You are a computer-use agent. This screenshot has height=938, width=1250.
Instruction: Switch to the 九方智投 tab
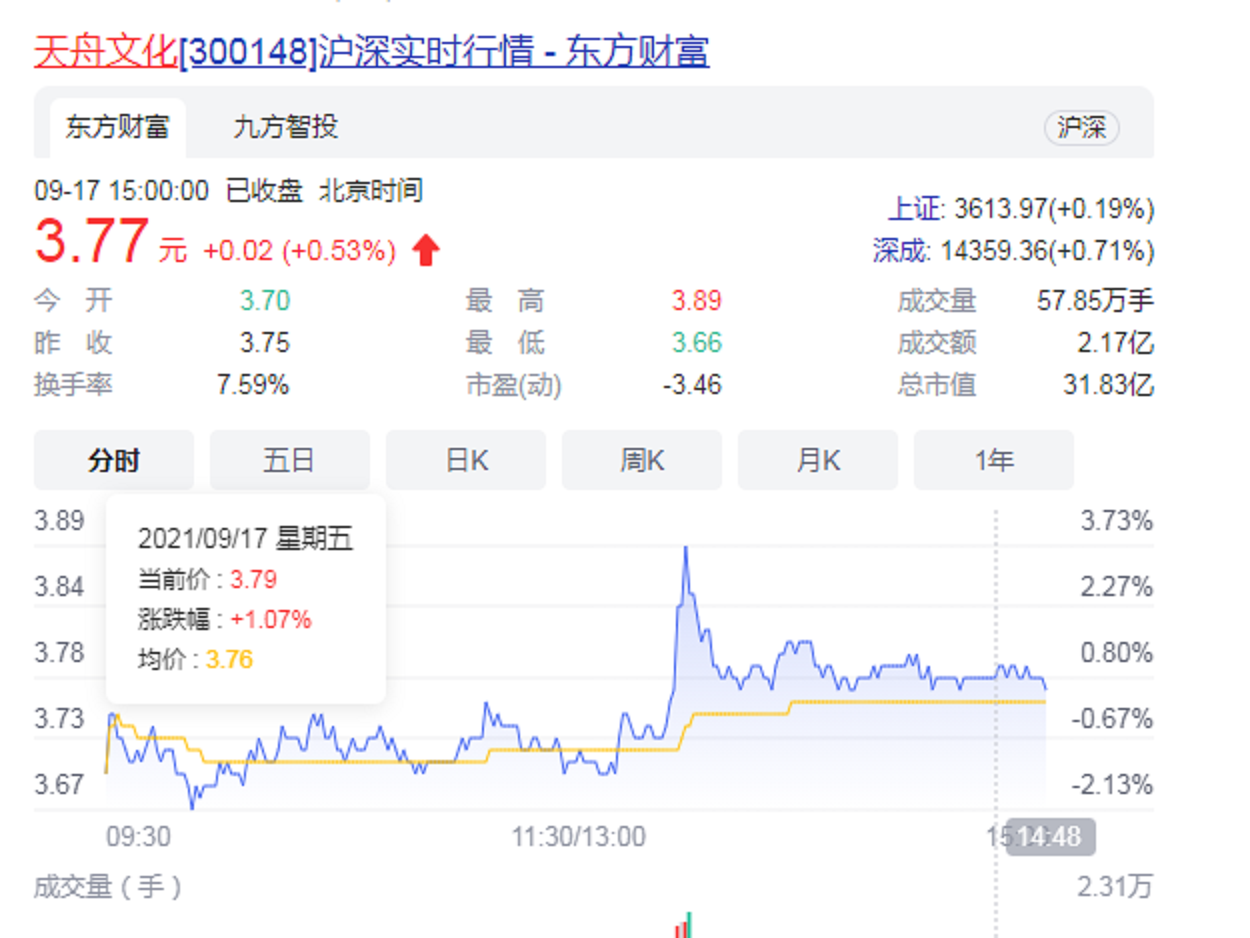click(285, 127)
